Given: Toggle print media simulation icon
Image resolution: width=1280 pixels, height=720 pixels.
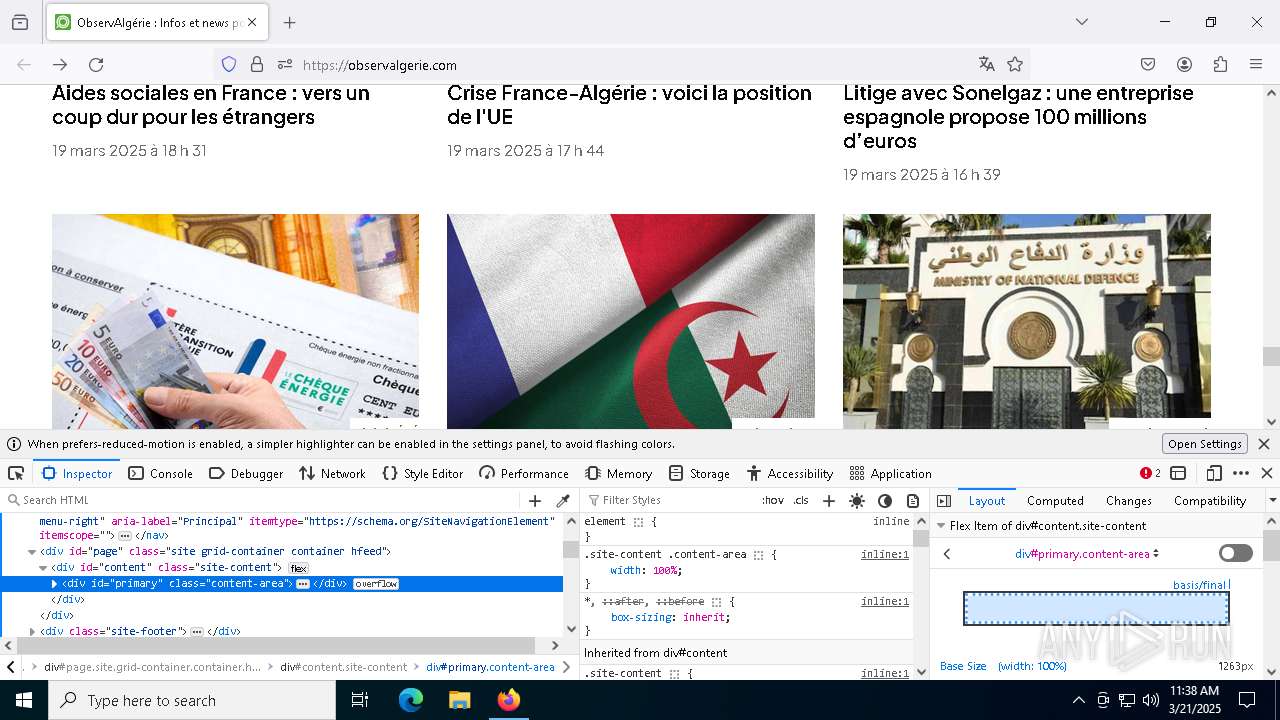Looking at the screenshot, I should [x=913, y=501].
